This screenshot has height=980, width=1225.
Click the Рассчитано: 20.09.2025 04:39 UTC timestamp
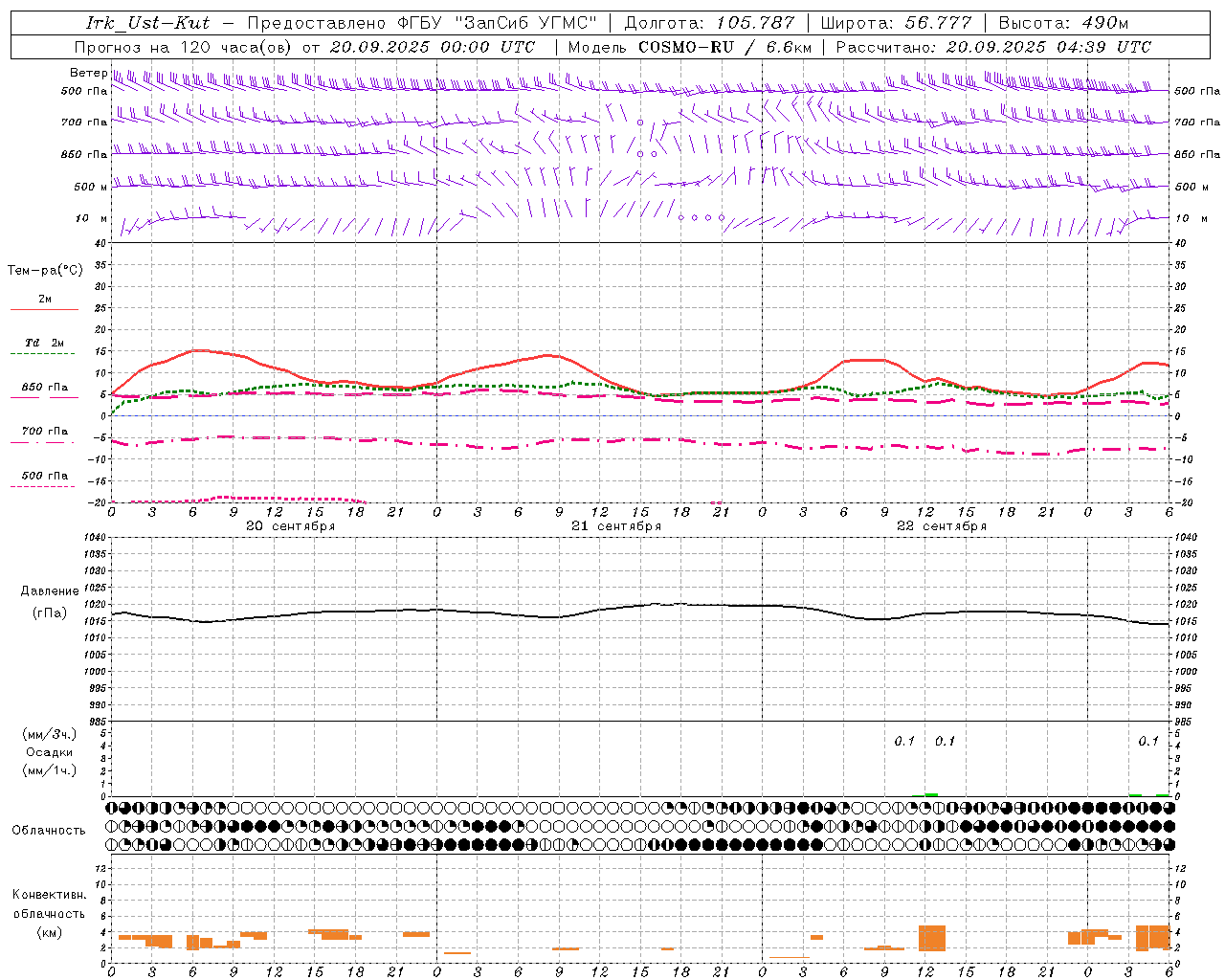993,46
